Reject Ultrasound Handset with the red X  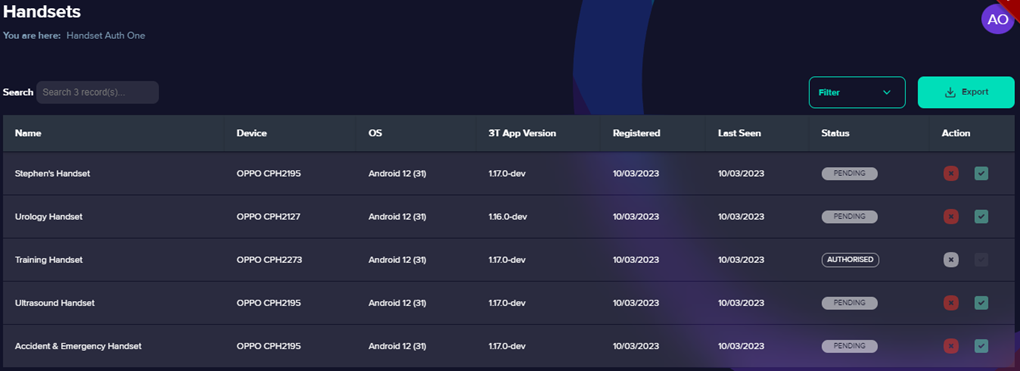click(951, 303)
